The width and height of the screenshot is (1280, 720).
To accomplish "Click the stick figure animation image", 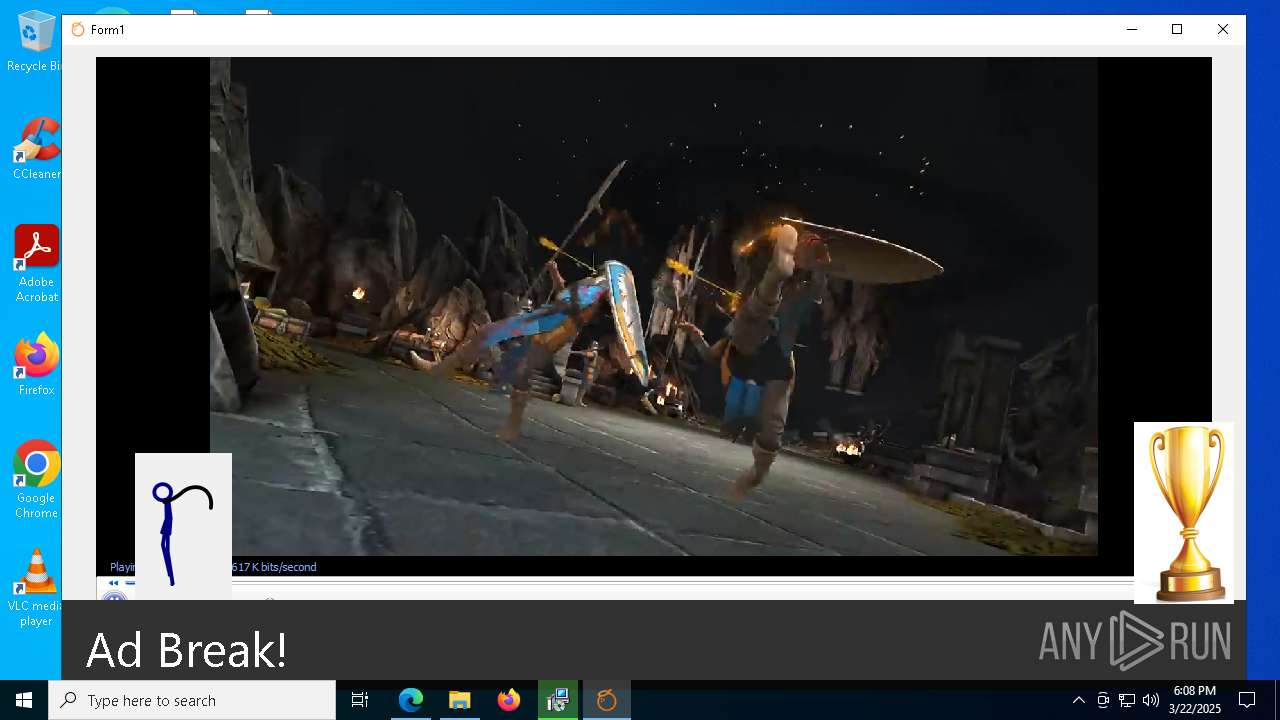I will [x=183, y=526].
